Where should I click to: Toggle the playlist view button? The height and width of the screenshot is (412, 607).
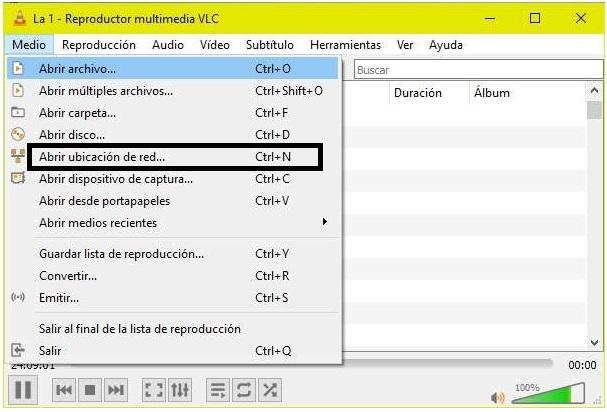pos(218,390)
